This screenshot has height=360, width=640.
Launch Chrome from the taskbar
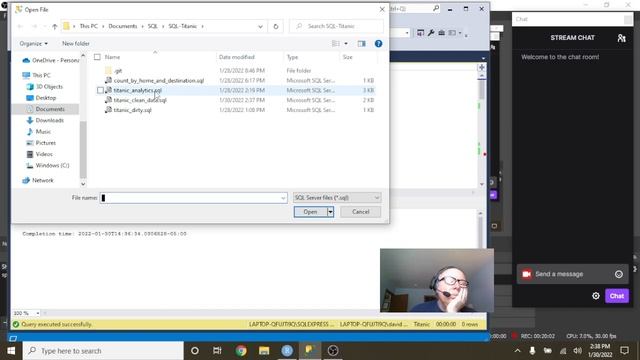[x=241, y=351]
